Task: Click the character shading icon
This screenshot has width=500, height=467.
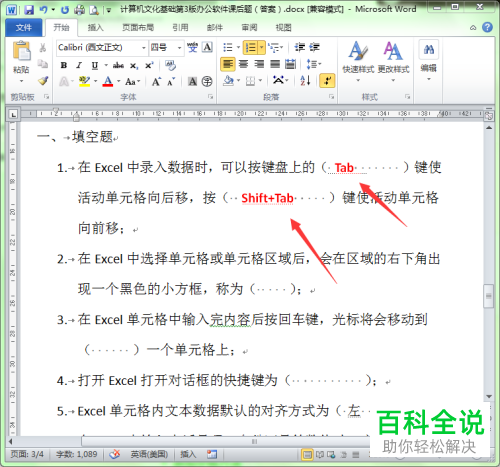Action: tap(192, 81)
